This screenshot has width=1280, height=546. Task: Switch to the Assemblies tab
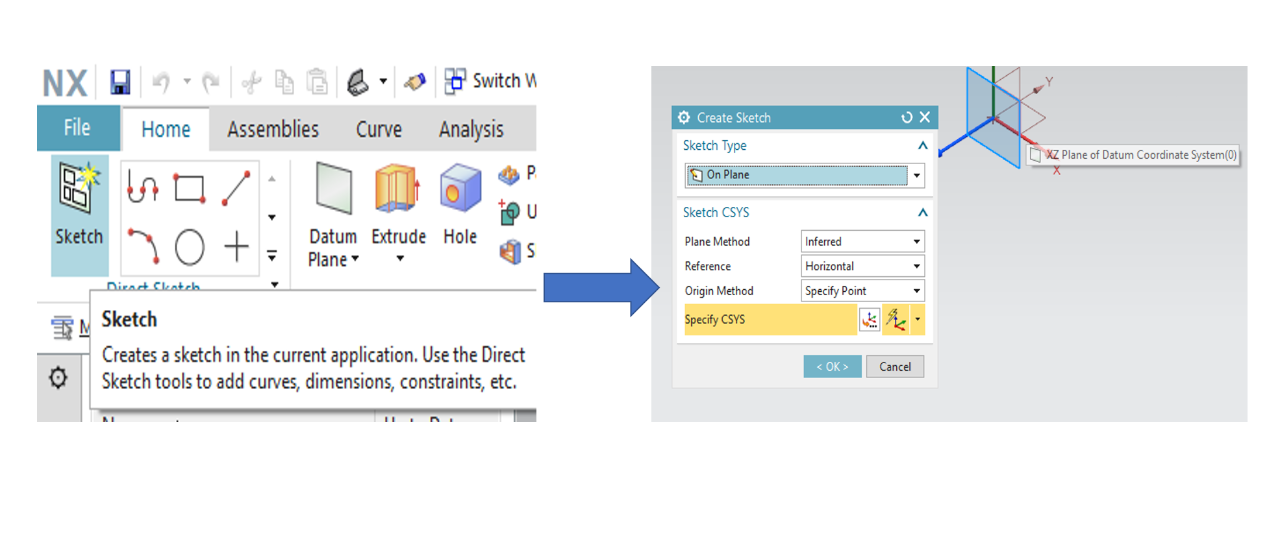pos(273,129)
